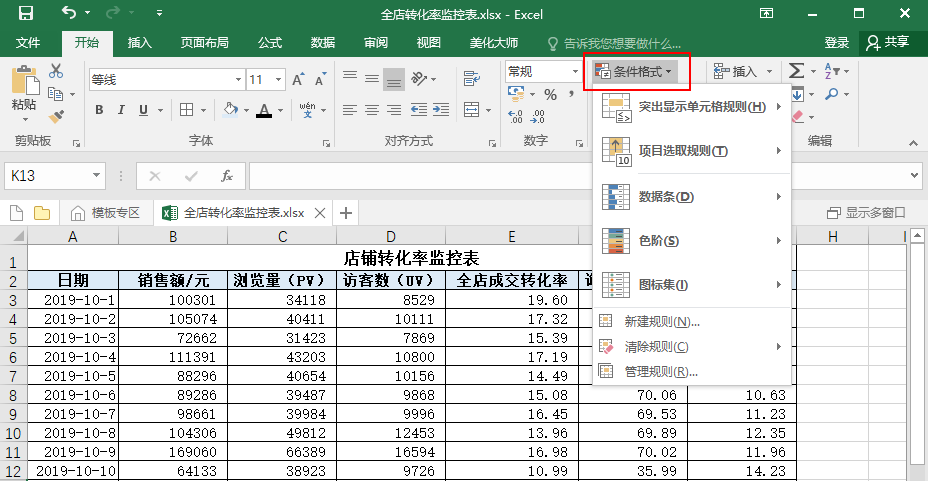Click the Borders grid icon

pyautogui.click(x=186, y=109)
